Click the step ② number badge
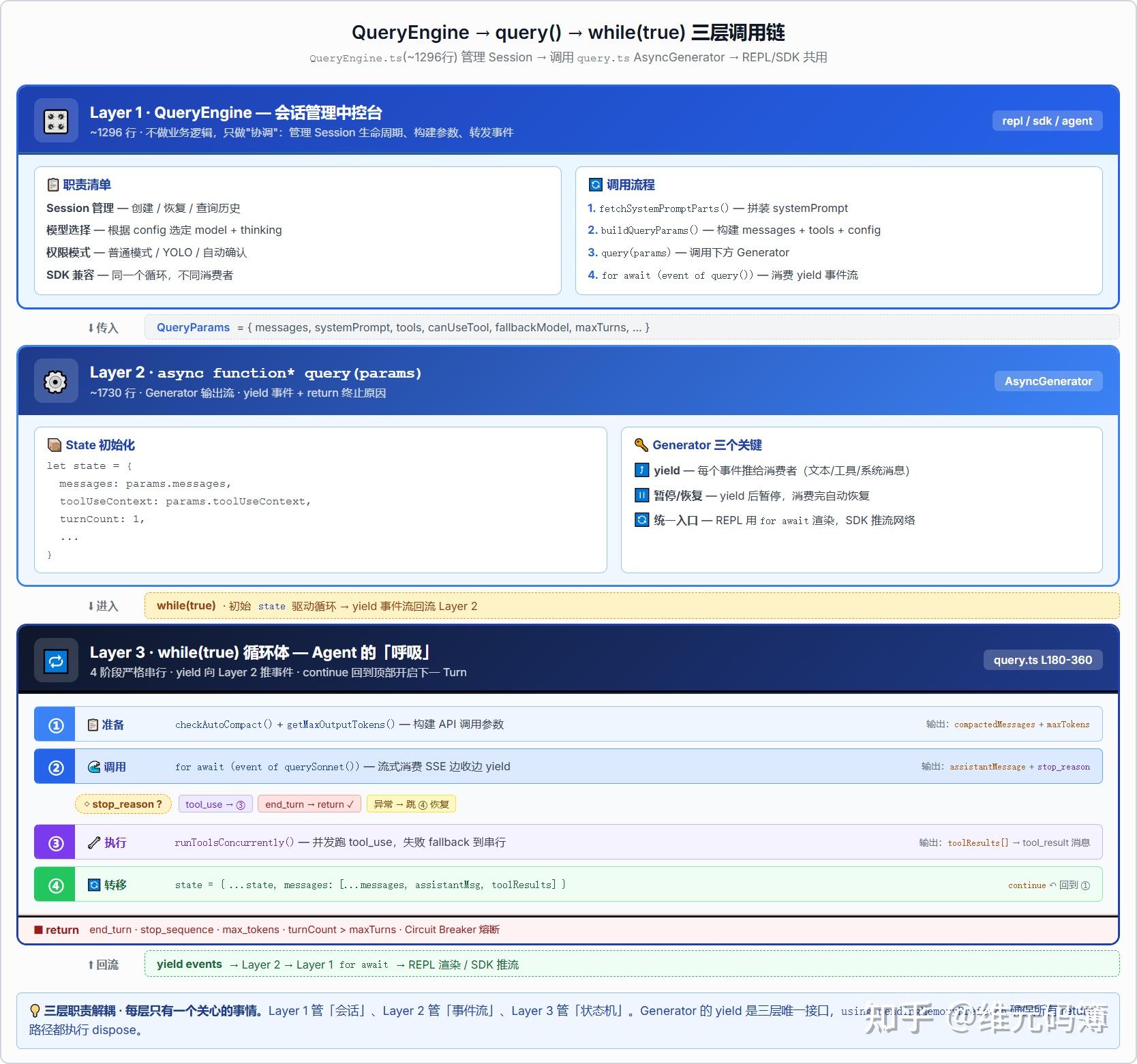 56,767
